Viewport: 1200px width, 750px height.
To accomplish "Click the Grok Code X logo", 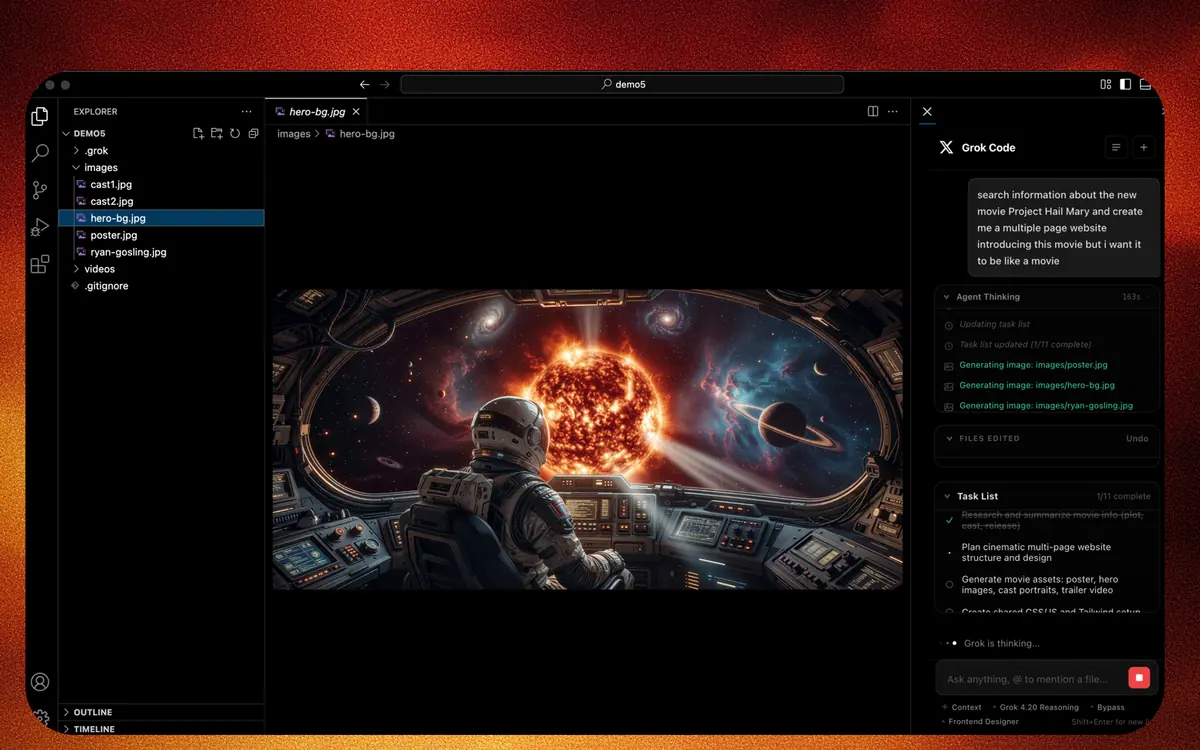I will tap(946, 147).
